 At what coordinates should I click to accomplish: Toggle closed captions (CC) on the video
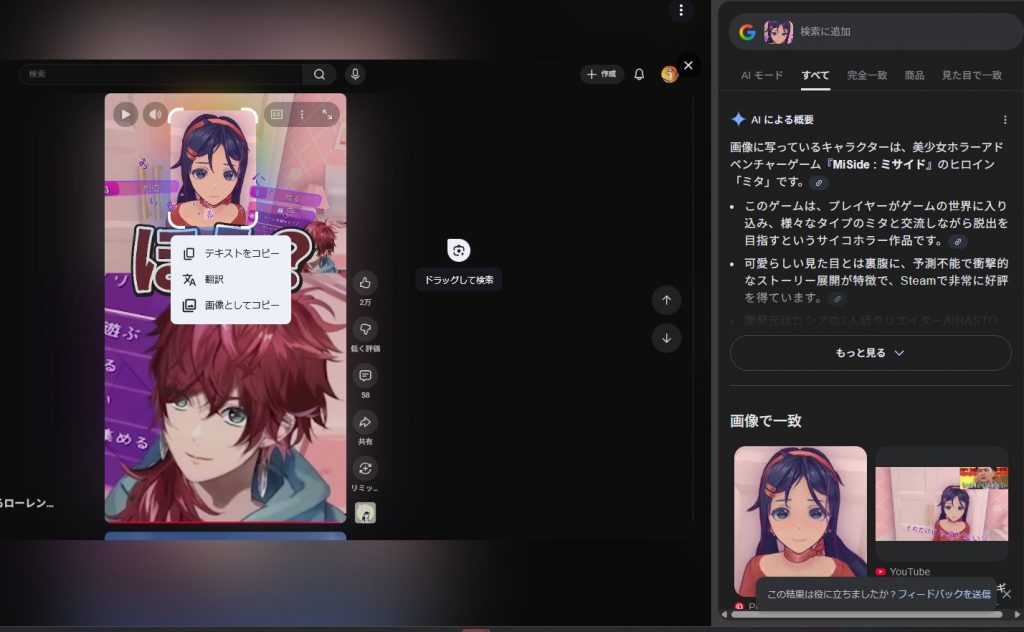(277, 114)
